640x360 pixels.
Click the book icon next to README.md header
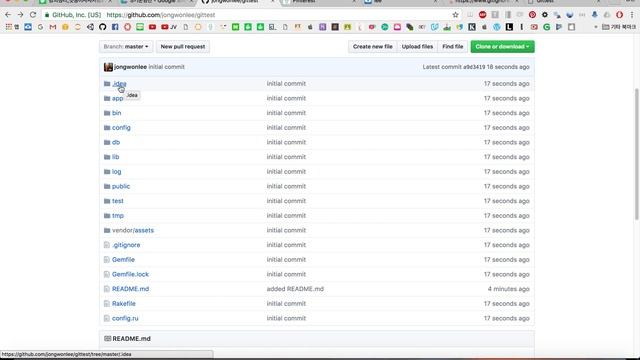pyautogui.click(x=107, y=339)
